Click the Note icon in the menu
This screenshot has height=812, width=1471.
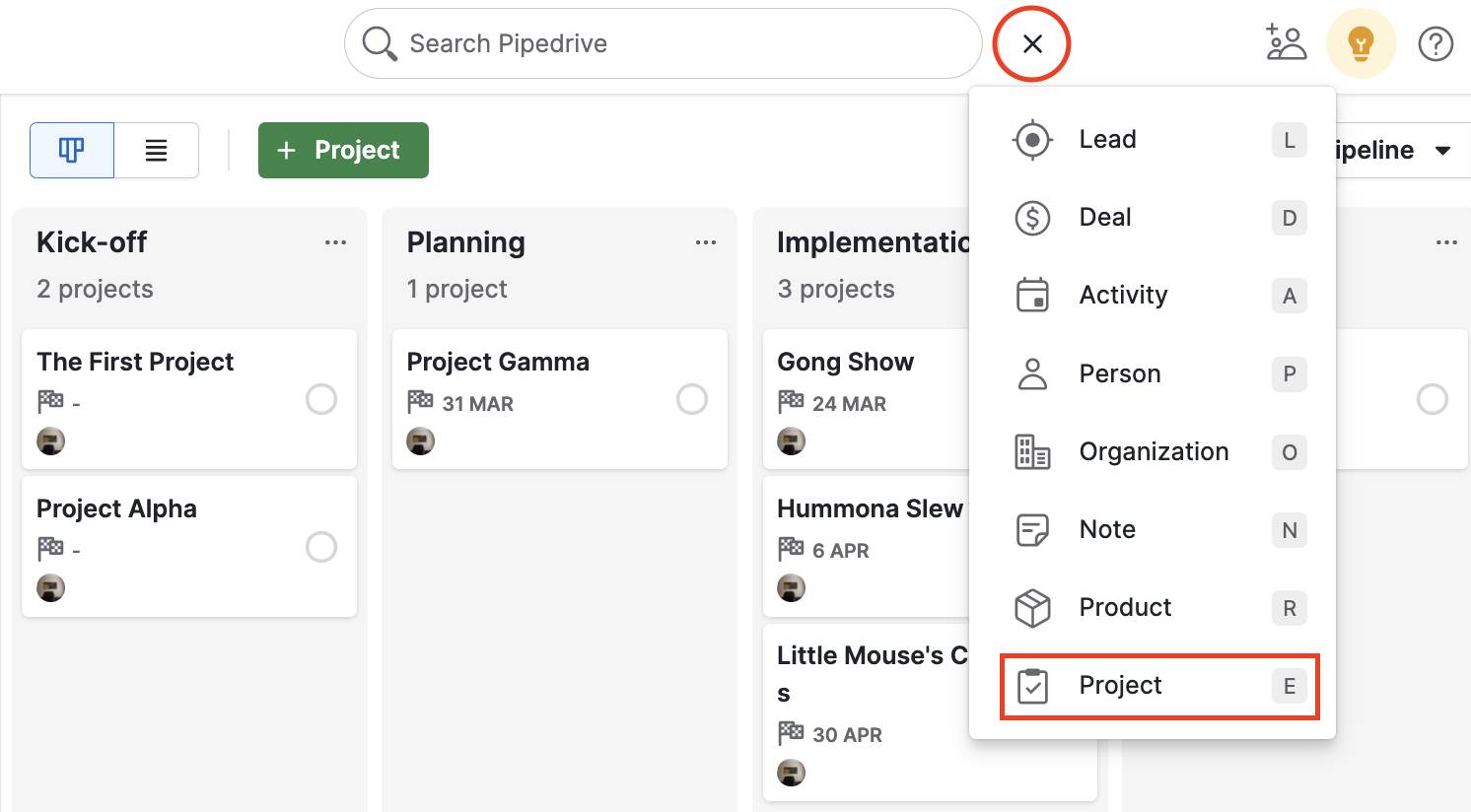click(1031, 529)
